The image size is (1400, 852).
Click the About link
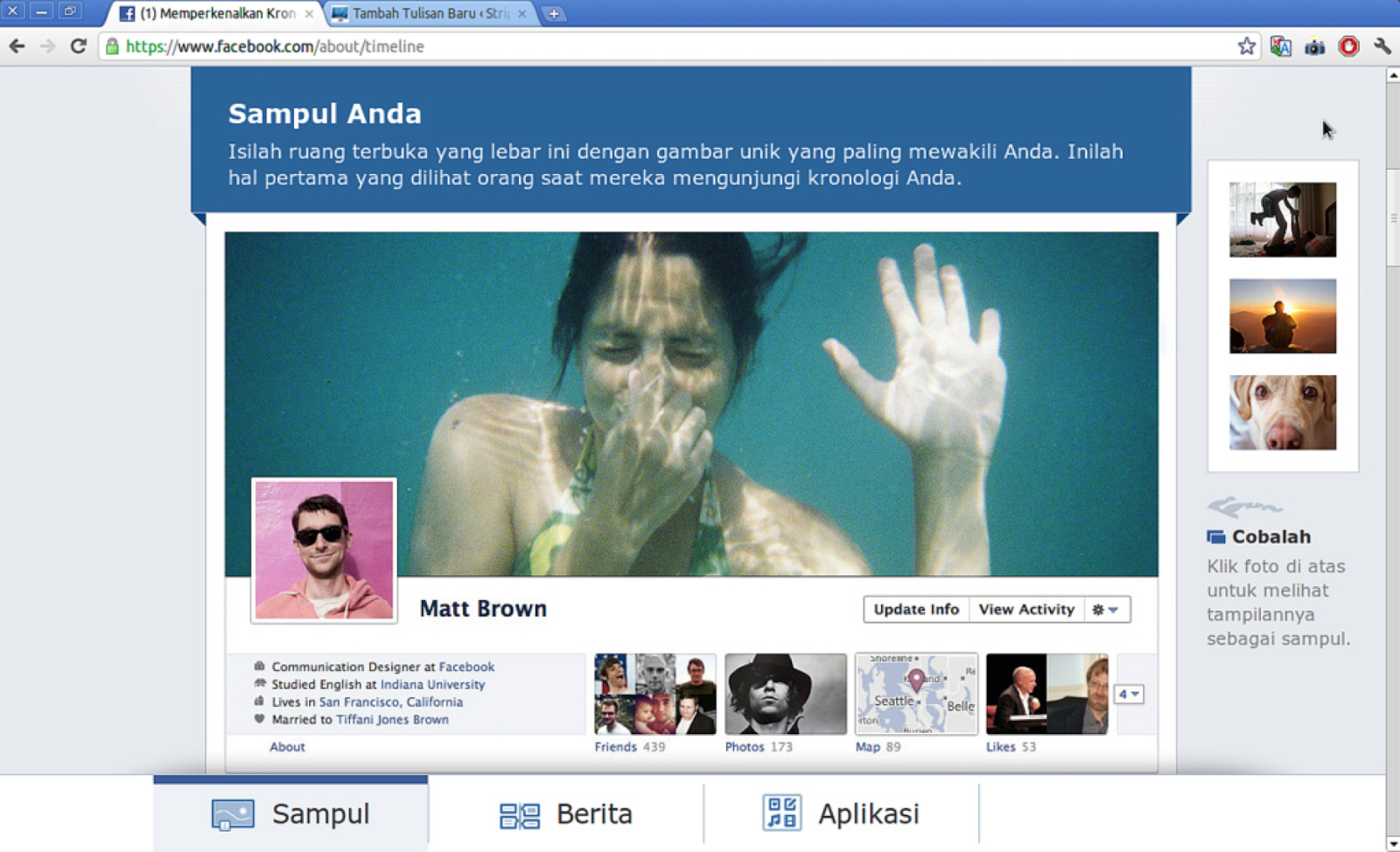coord(287,747)
